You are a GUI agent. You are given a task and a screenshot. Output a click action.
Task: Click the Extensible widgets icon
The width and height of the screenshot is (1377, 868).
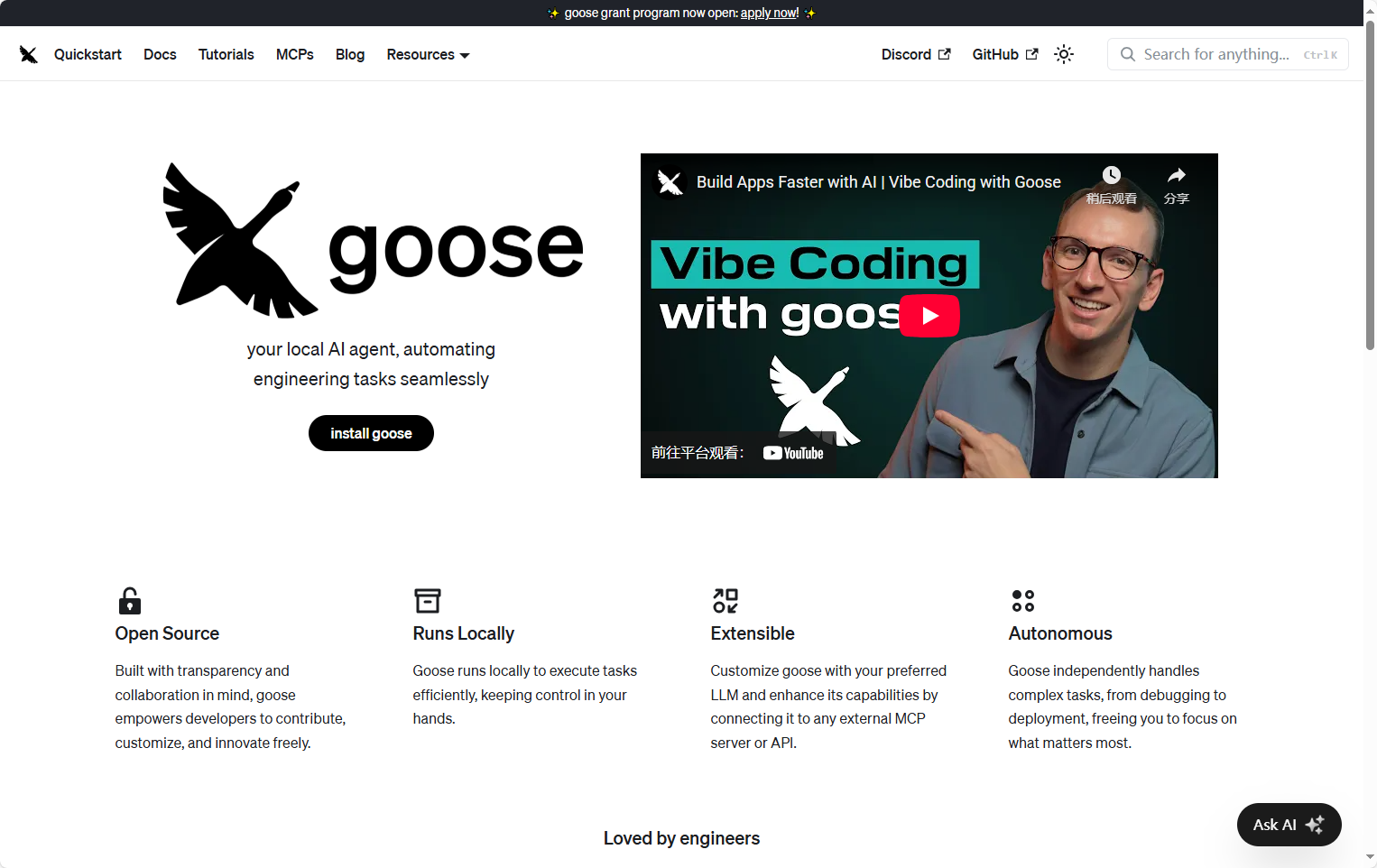tap(725, 601)
